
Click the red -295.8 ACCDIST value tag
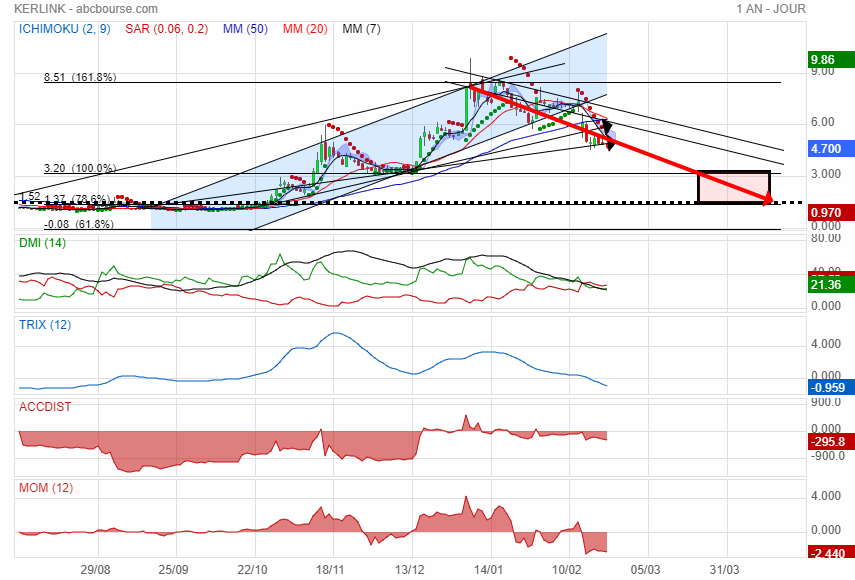[831, 442]
